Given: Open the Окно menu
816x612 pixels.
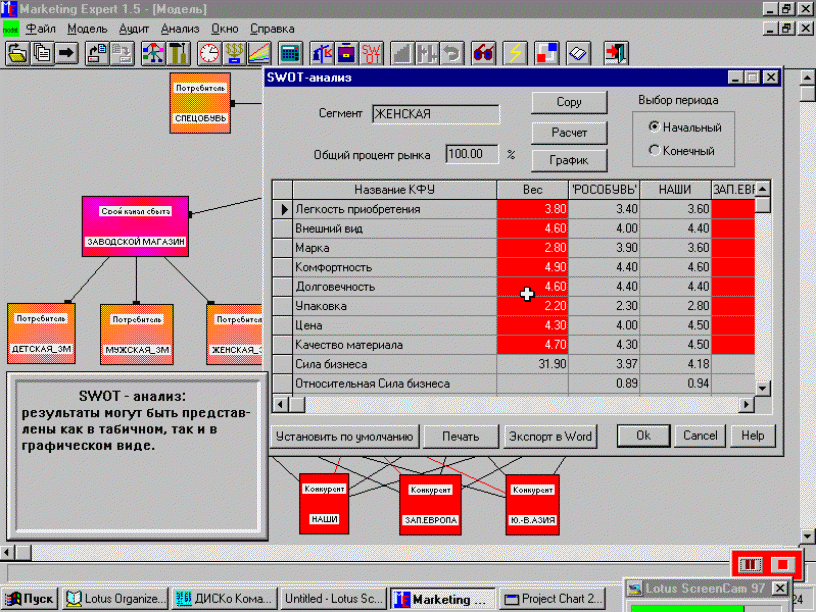Looking at the screenshot, I should pos(224,29).
